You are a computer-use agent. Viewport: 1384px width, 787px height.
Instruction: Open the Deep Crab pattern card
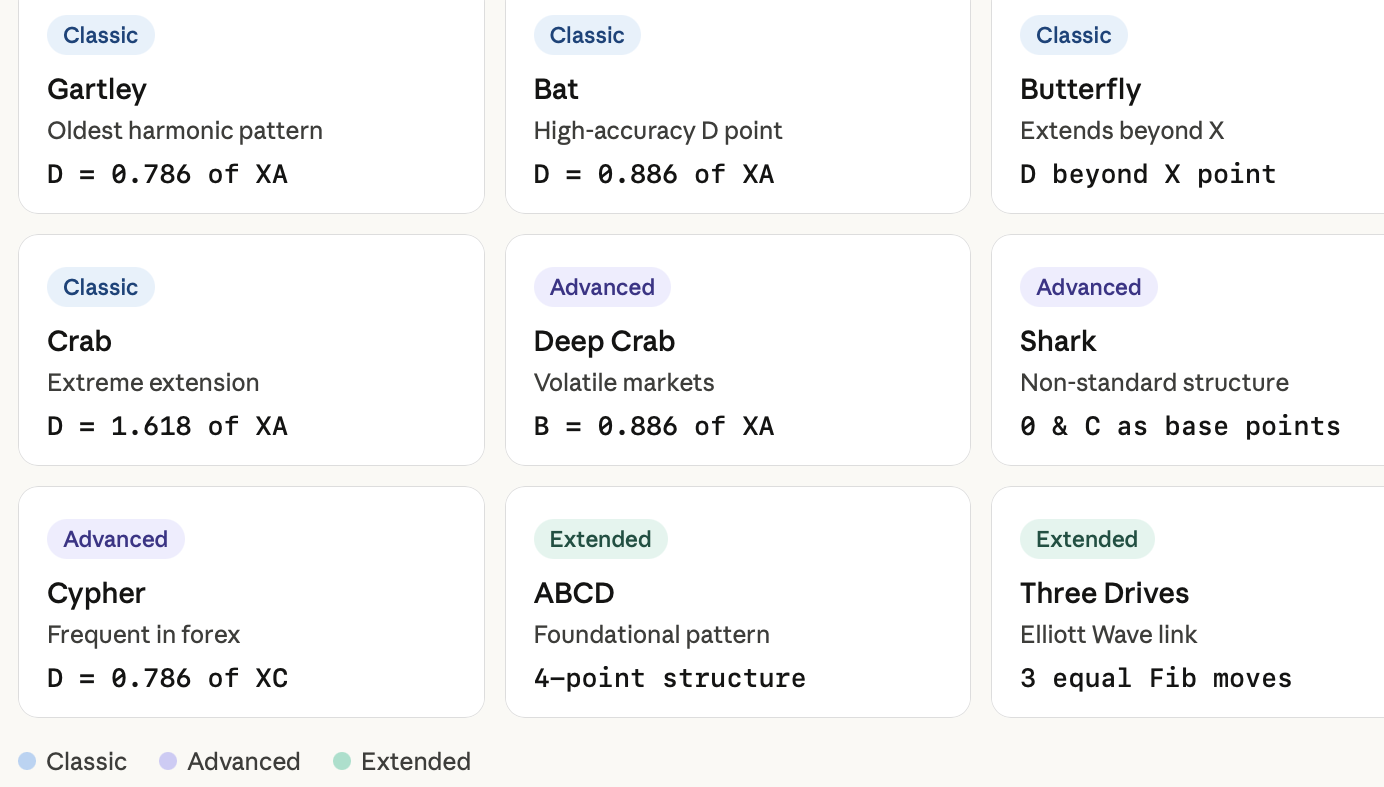click(738, 350)
